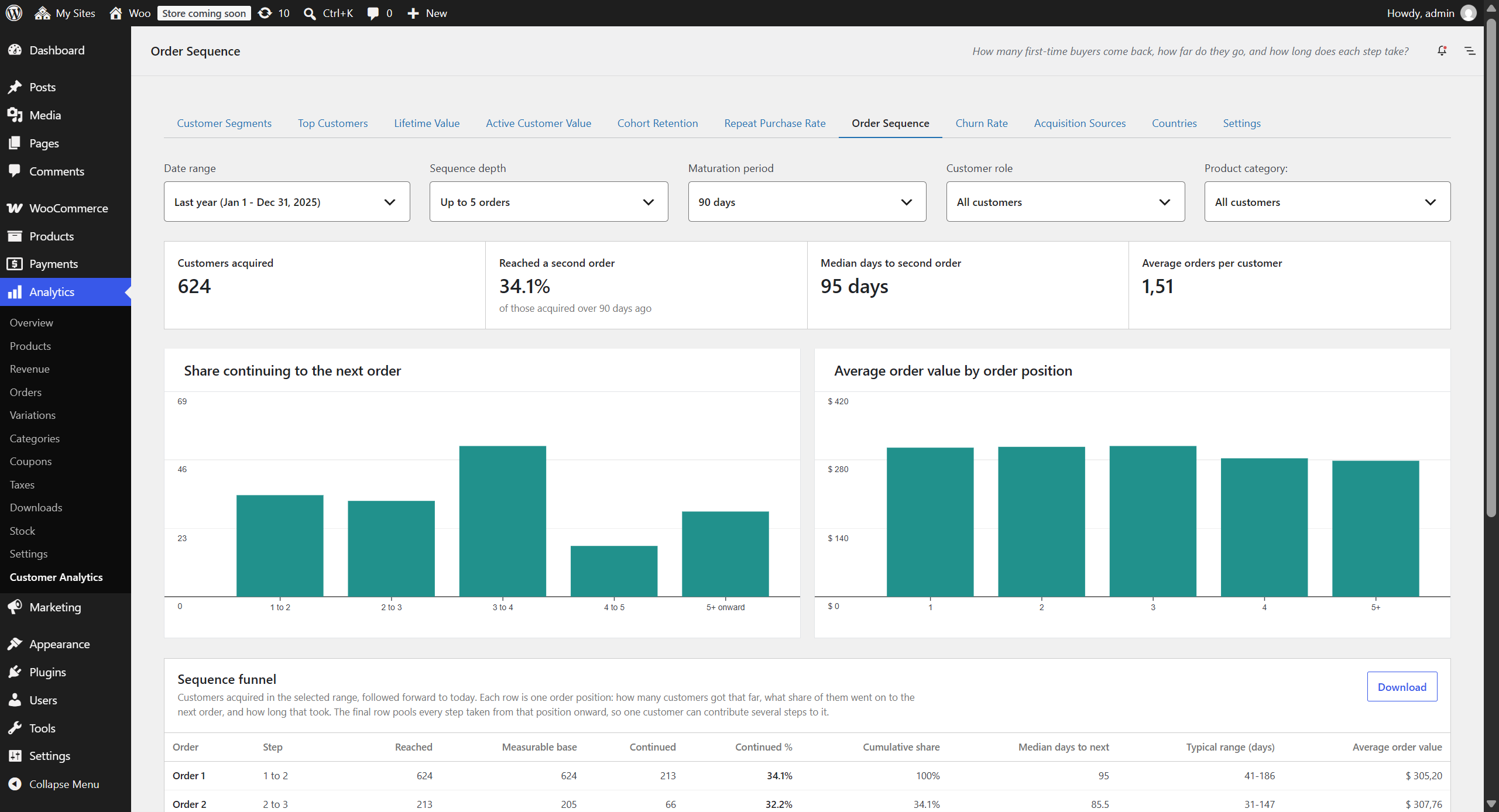Open the Ctrl+K search icon
This screenshot has height=812, width=1499.
310,13
